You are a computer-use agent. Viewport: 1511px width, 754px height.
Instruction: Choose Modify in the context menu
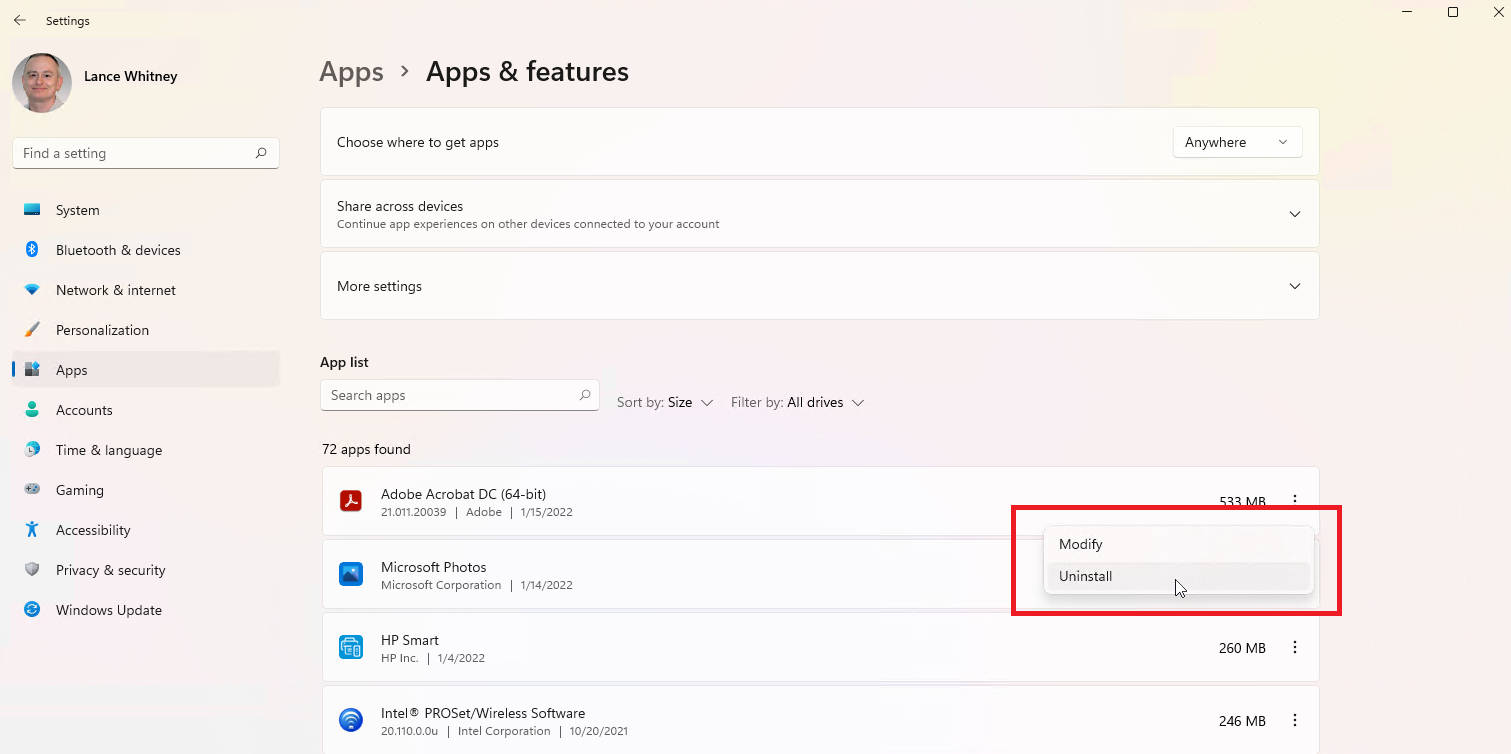(x=1178, y=544)
